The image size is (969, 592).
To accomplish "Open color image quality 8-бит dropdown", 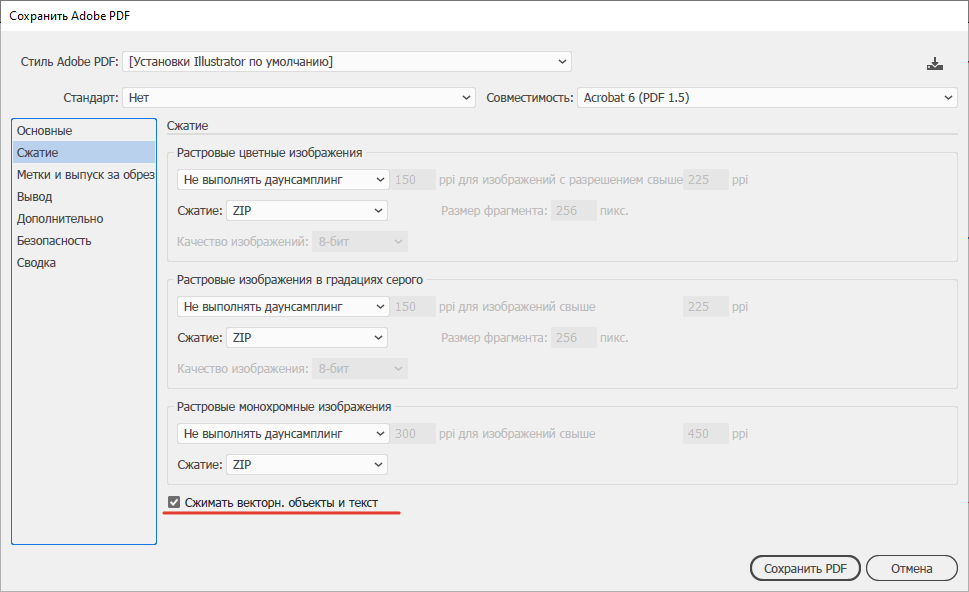I will point(360,242).
